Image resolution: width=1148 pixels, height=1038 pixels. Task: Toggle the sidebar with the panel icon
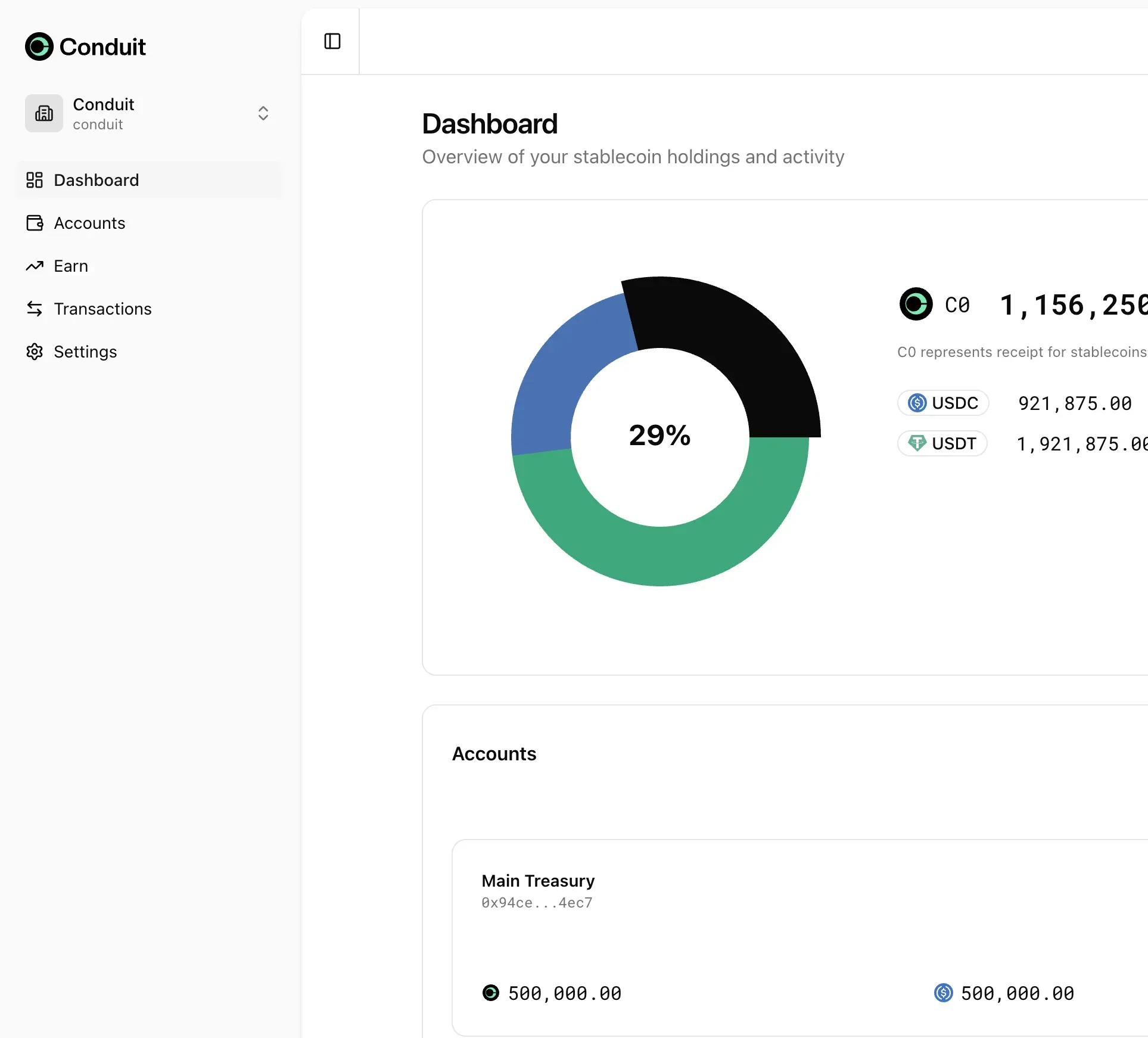coord(331,42)
